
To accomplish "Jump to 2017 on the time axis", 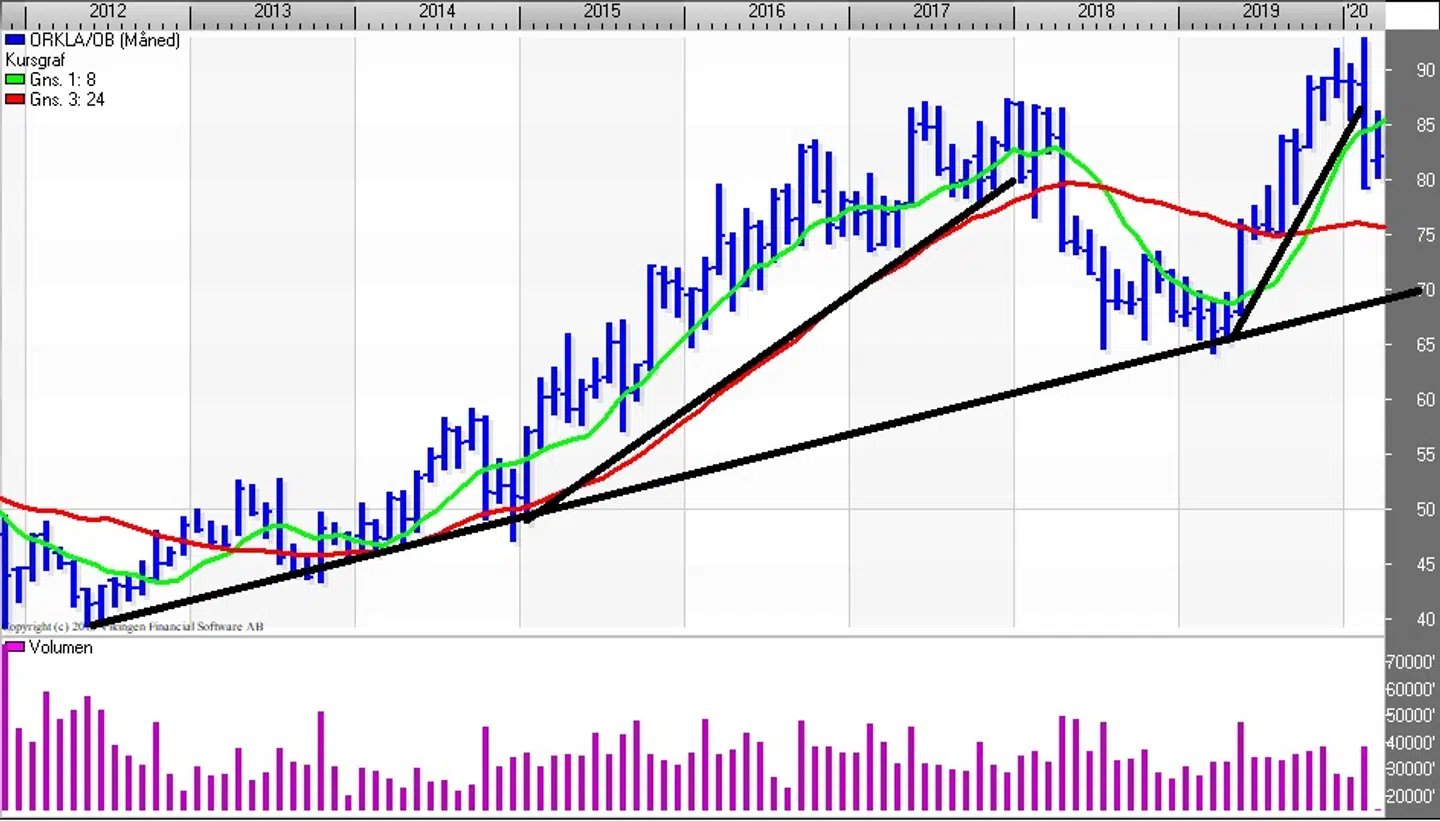I will click(x=931, y=12).
